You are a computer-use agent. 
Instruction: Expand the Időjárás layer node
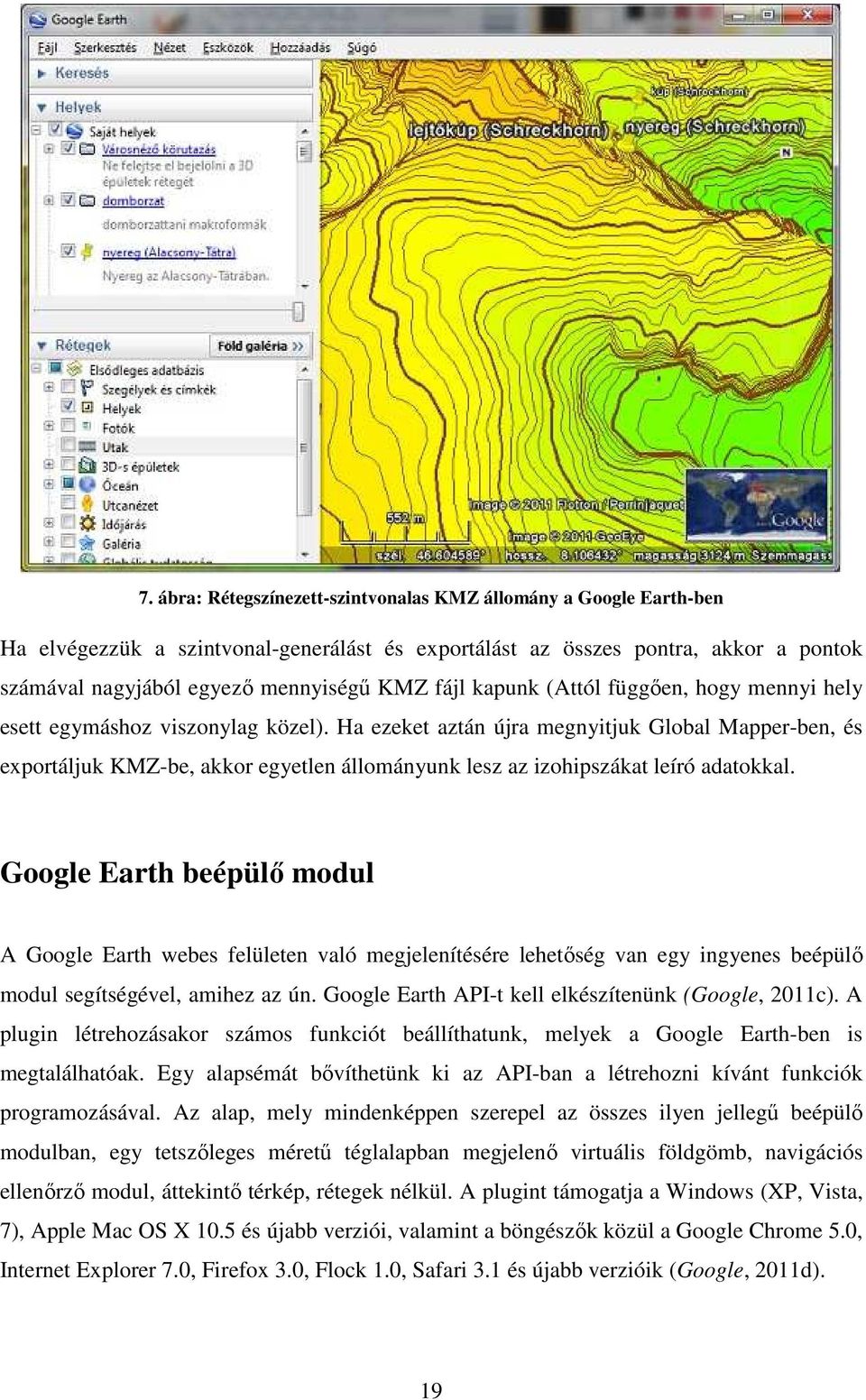(x=49, y=523)
